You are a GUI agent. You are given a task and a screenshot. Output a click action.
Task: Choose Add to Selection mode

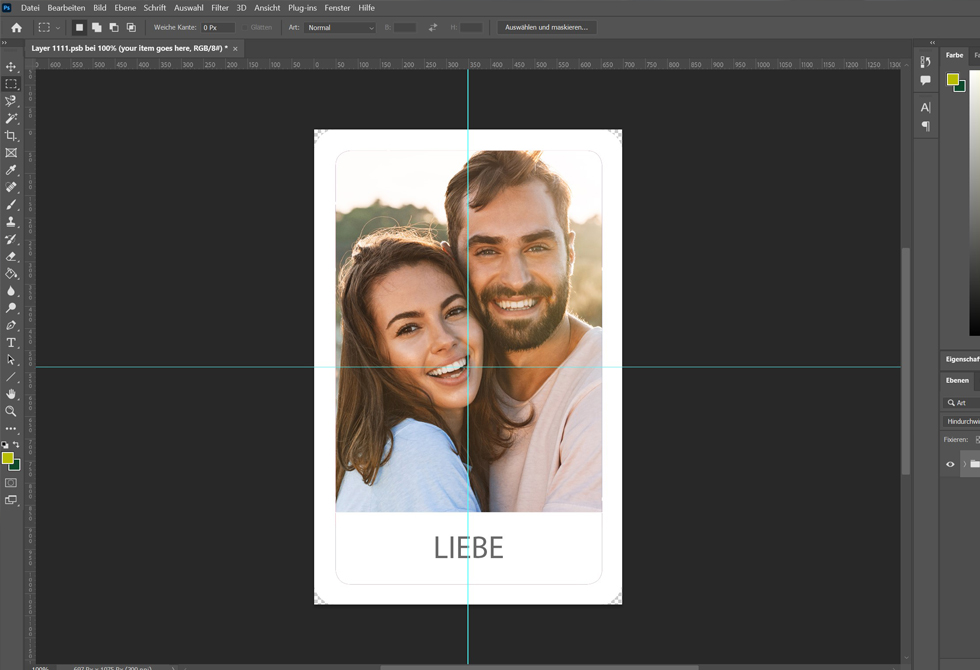click(x=97, y=28)
